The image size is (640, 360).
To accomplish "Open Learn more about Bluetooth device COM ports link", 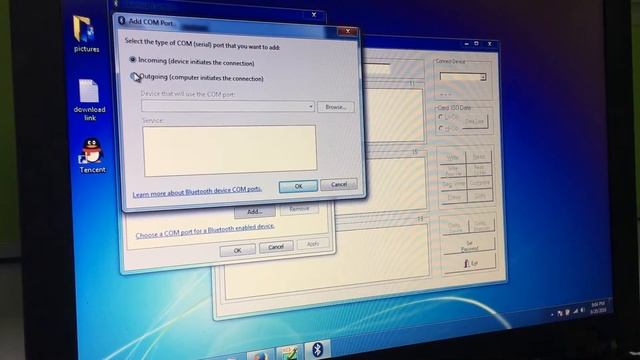I will pos(197,191).
